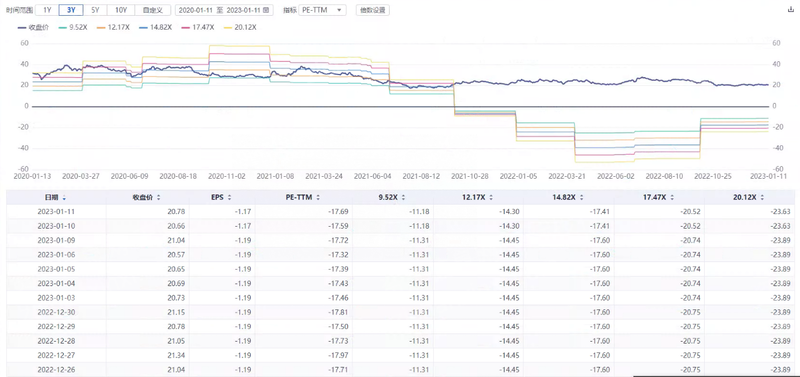Image resolution: width=800 pixels, height=377 pixels.
Task: Sort table by 收盘价 column arrow
Action: 158,197
